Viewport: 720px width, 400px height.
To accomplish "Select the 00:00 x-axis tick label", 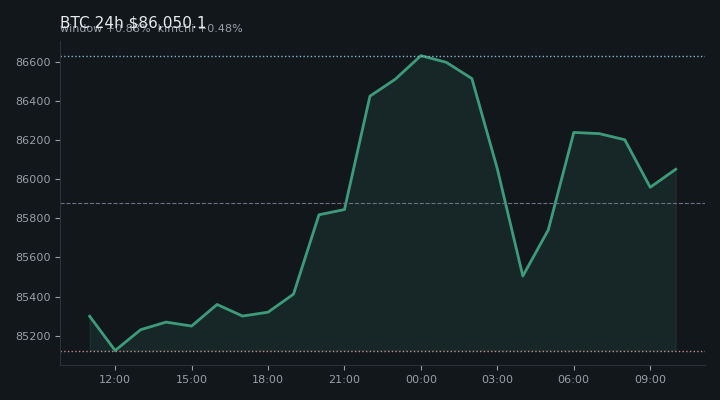I will tap(421, 379).
